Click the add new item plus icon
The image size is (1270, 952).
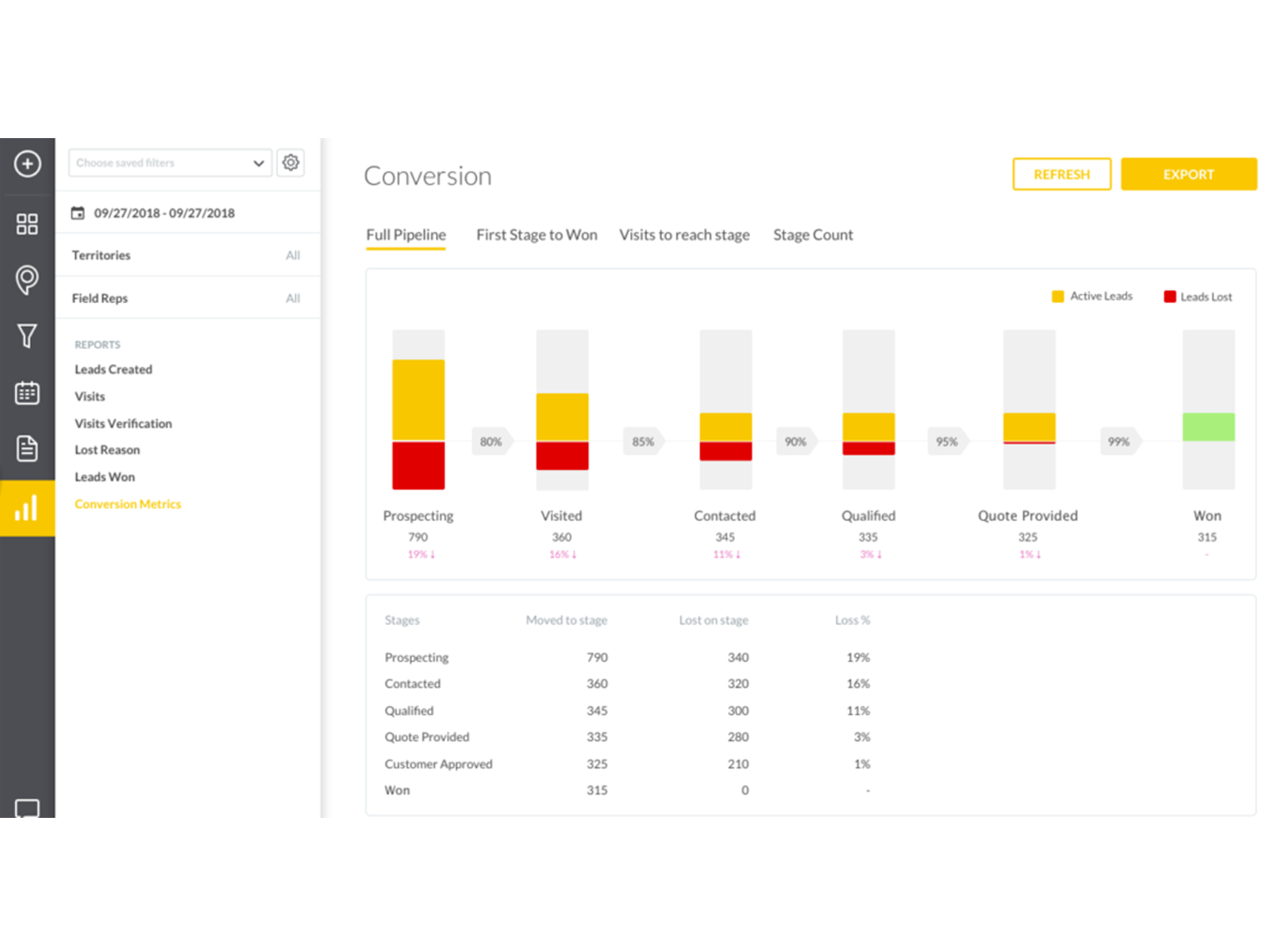28,164
